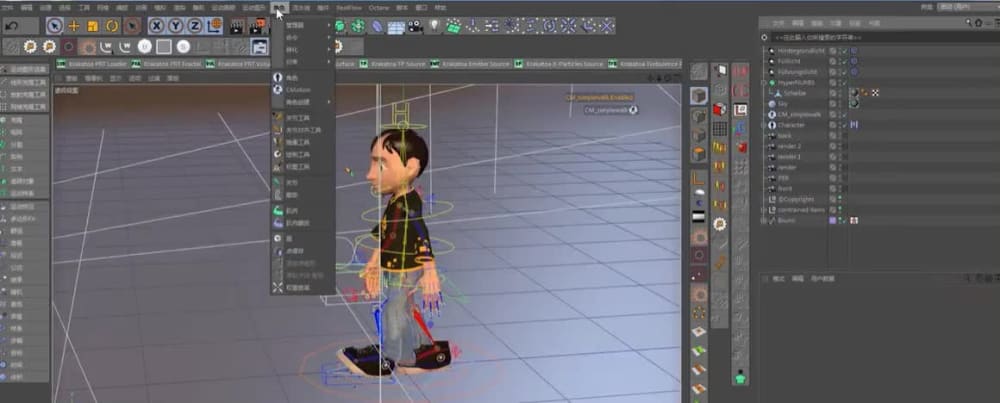Image resolution: width=1000 pixels, height=403 pixels.
Task: Open the Krakatoa Emitter Source shelf item
Action: [x=471, y=64]
